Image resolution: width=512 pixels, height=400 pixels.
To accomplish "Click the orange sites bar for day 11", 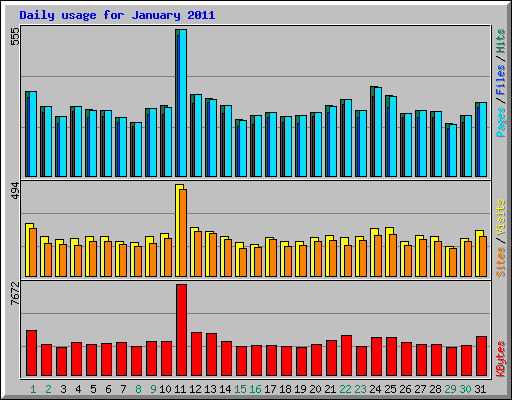I will click(183, 233).
